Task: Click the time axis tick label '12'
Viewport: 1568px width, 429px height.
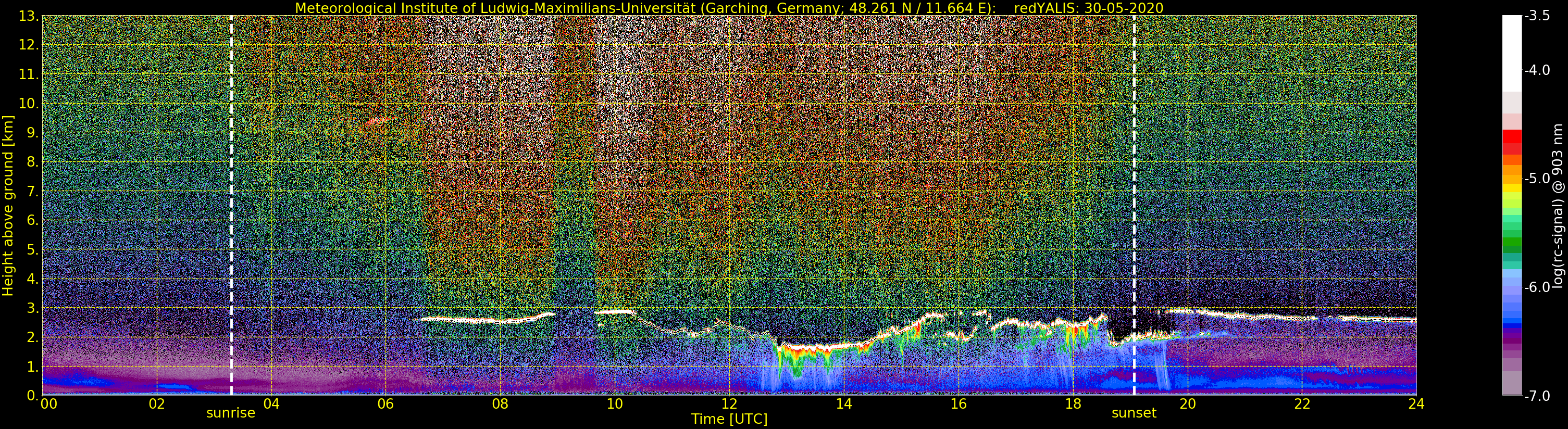Action: (x=729, y=404)
